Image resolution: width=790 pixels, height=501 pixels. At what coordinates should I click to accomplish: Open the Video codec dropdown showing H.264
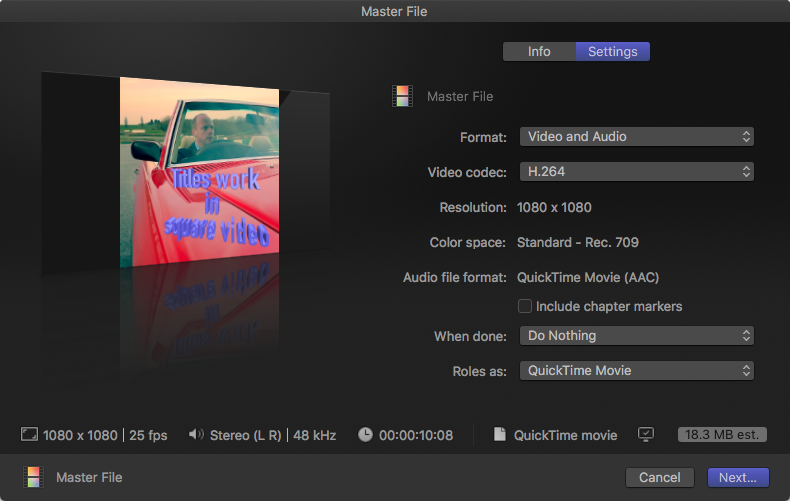[637, 171]
